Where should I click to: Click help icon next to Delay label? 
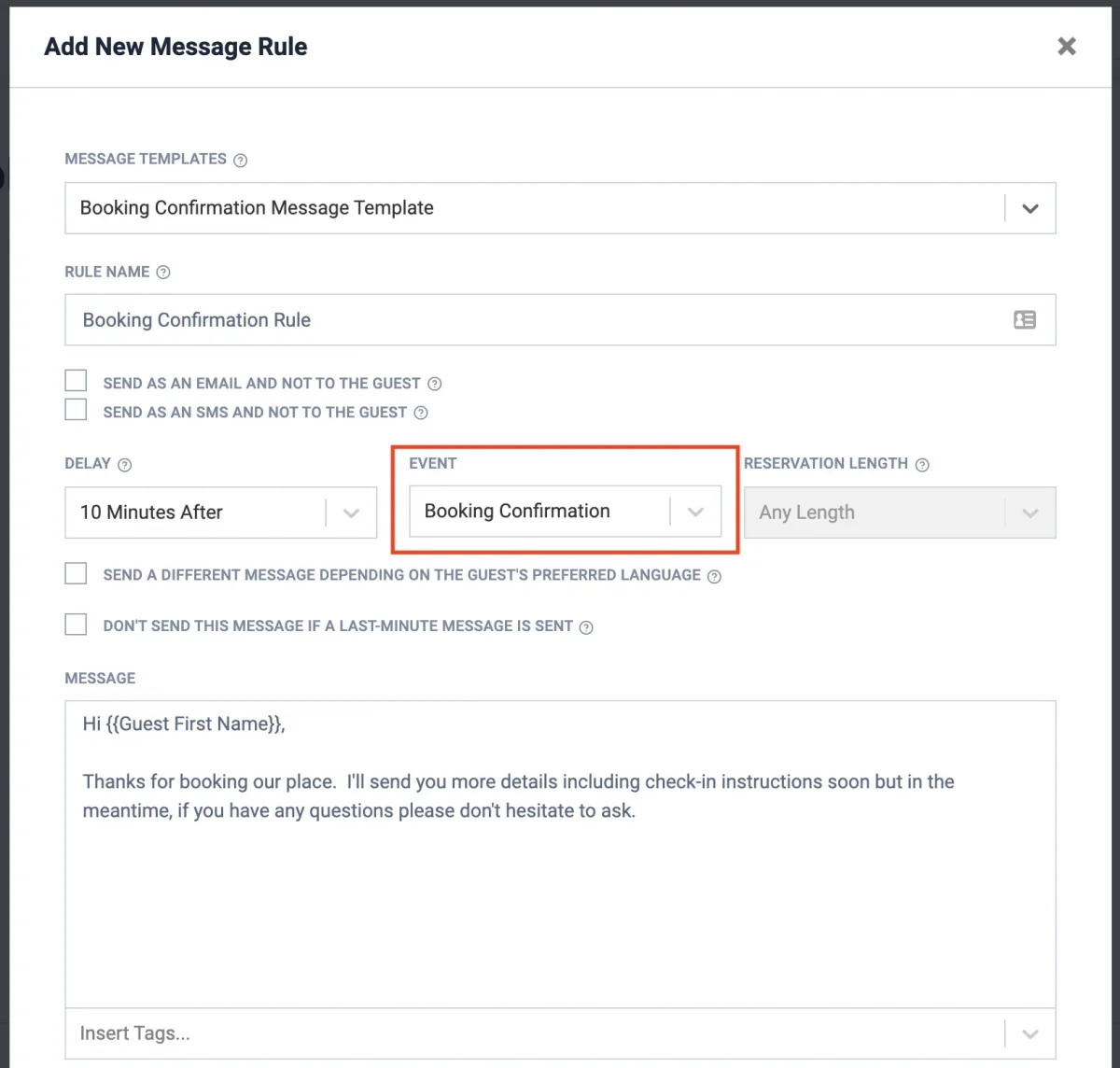point(124,464)
